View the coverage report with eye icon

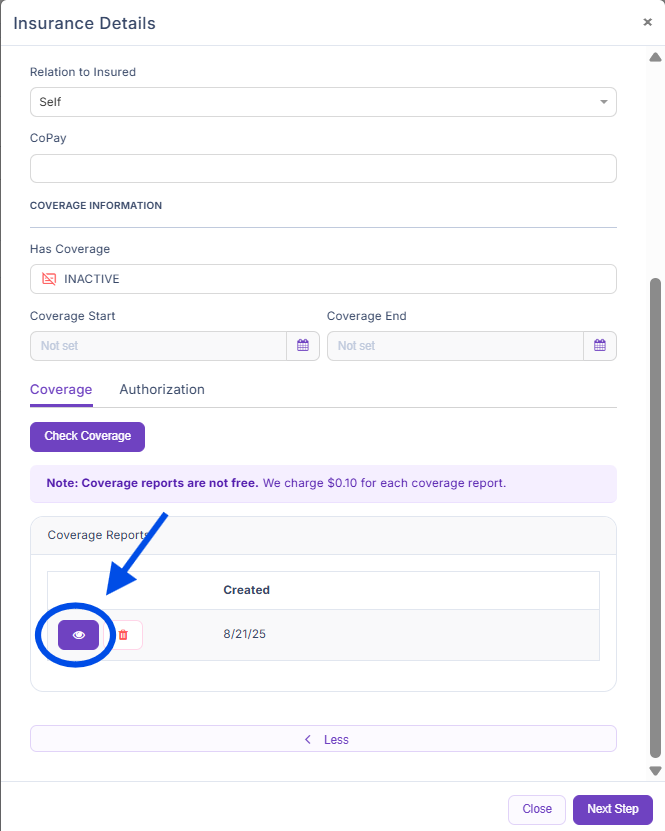click(78, 635)
